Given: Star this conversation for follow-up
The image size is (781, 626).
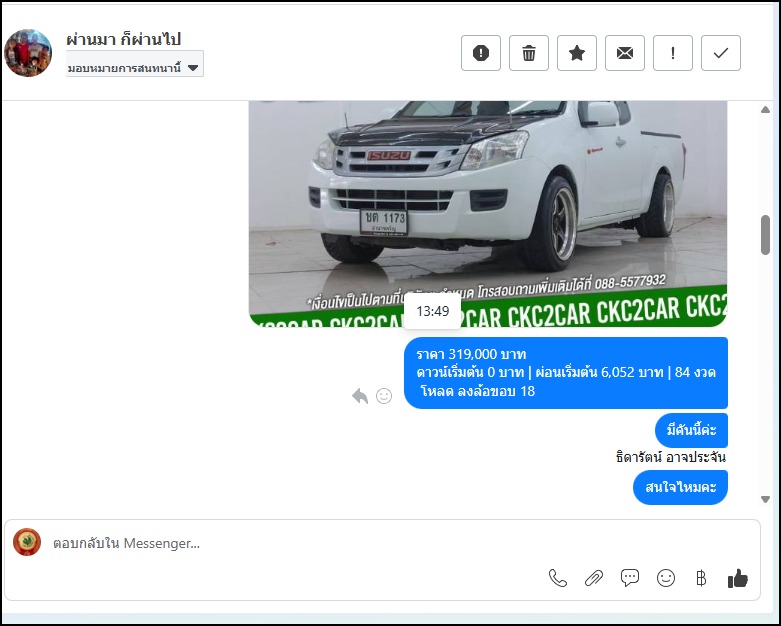Looking at the screenshot, I should pos(577,53).
